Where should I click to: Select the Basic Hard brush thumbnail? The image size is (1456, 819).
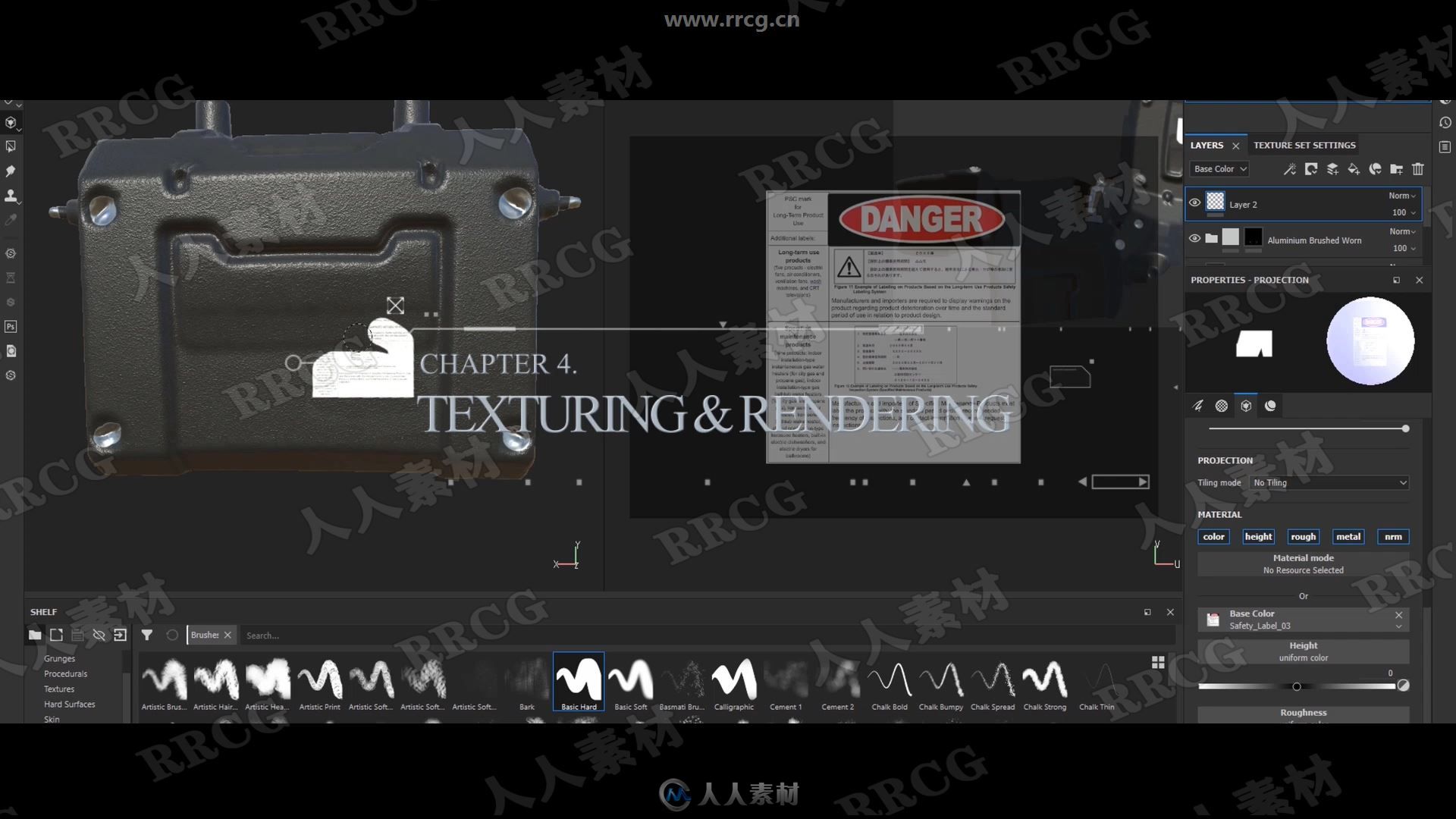577,679
